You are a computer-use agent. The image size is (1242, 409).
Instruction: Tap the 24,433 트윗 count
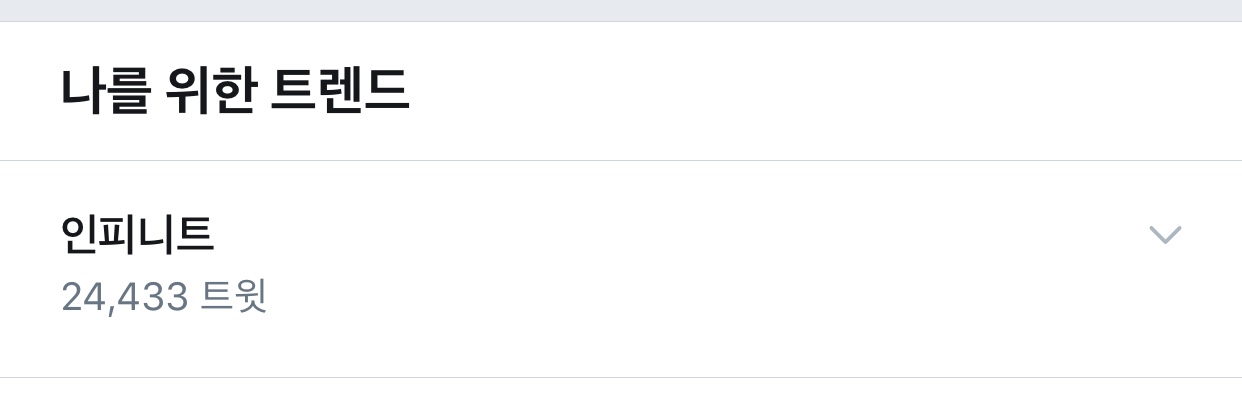[164, 297]
